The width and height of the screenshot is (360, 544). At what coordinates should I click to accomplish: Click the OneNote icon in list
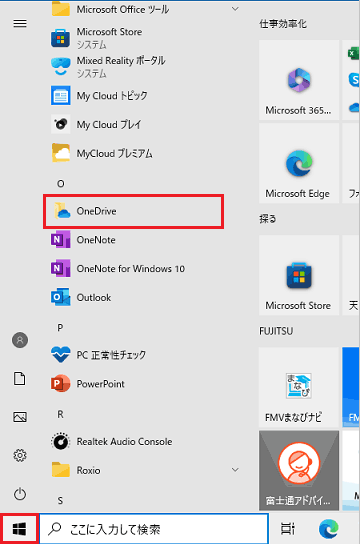pos(61,240)
